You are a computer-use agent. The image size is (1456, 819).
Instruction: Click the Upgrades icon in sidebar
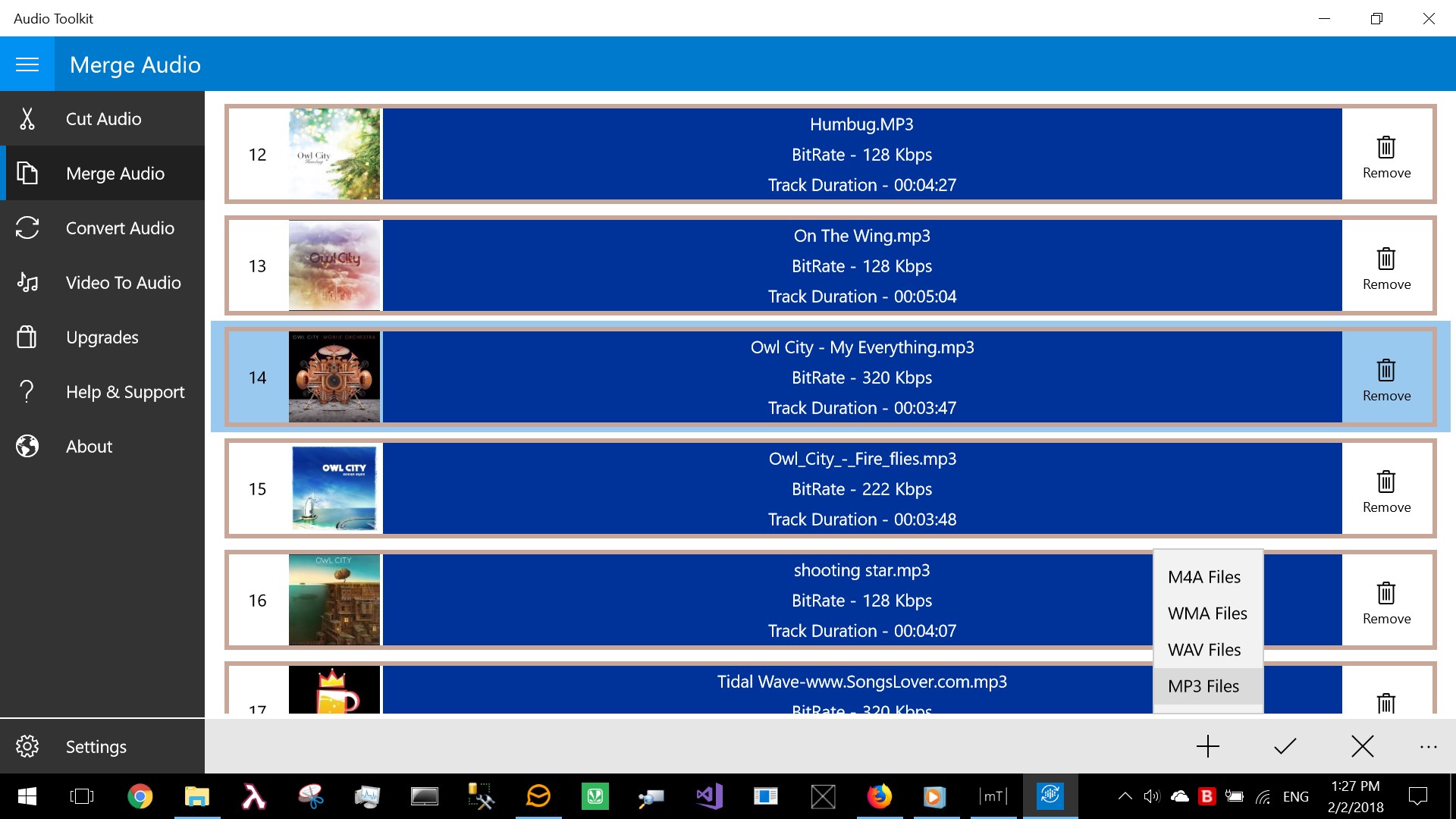[27, 337]
